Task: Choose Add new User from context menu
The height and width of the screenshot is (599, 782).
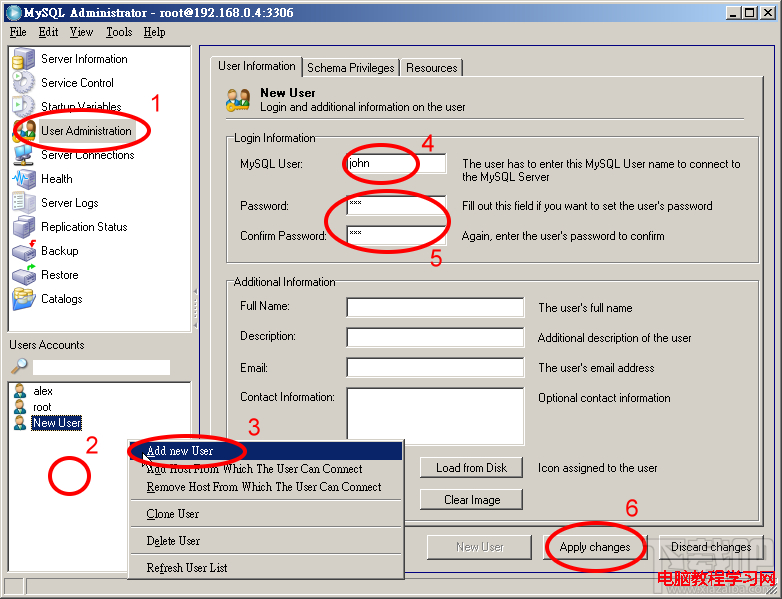Action: [266, 451]
